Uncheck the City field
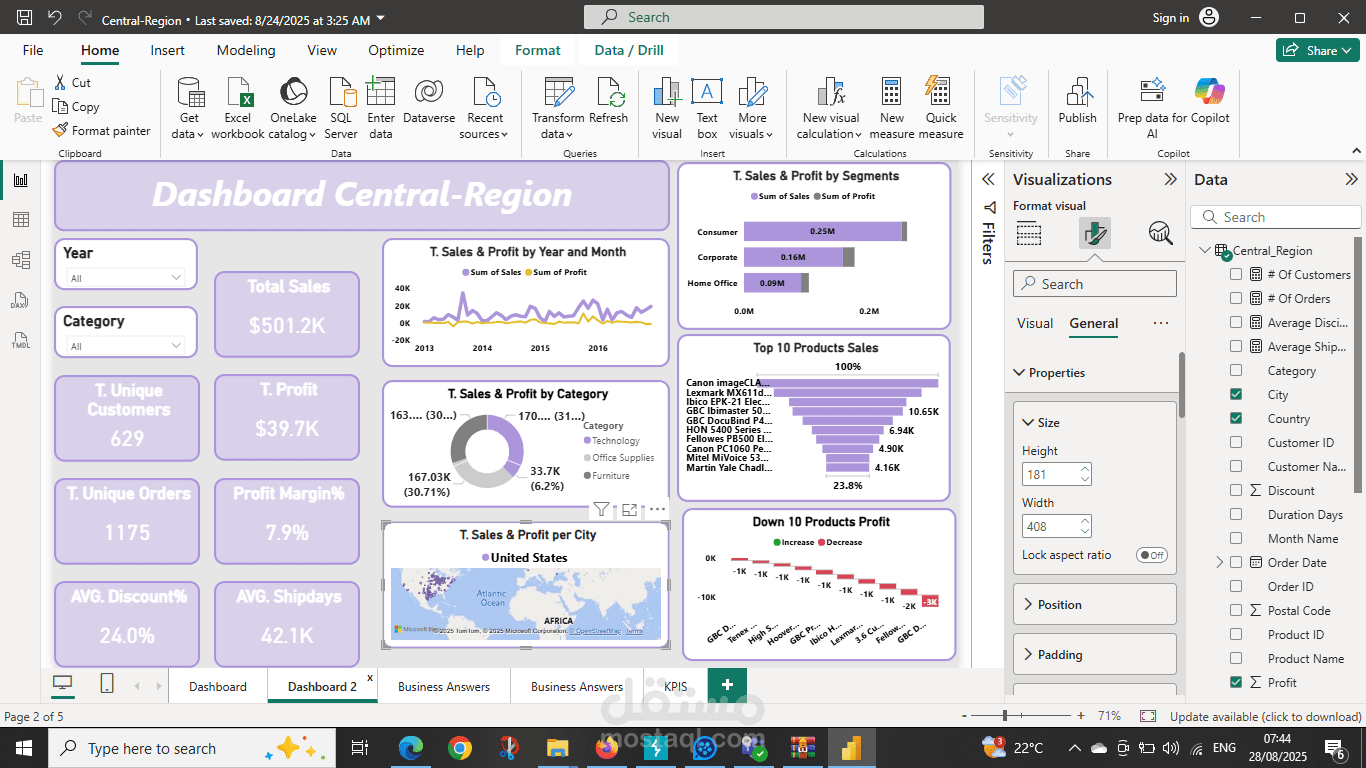The height and width of the screenshot is (768, 1366). point(1236,395)
